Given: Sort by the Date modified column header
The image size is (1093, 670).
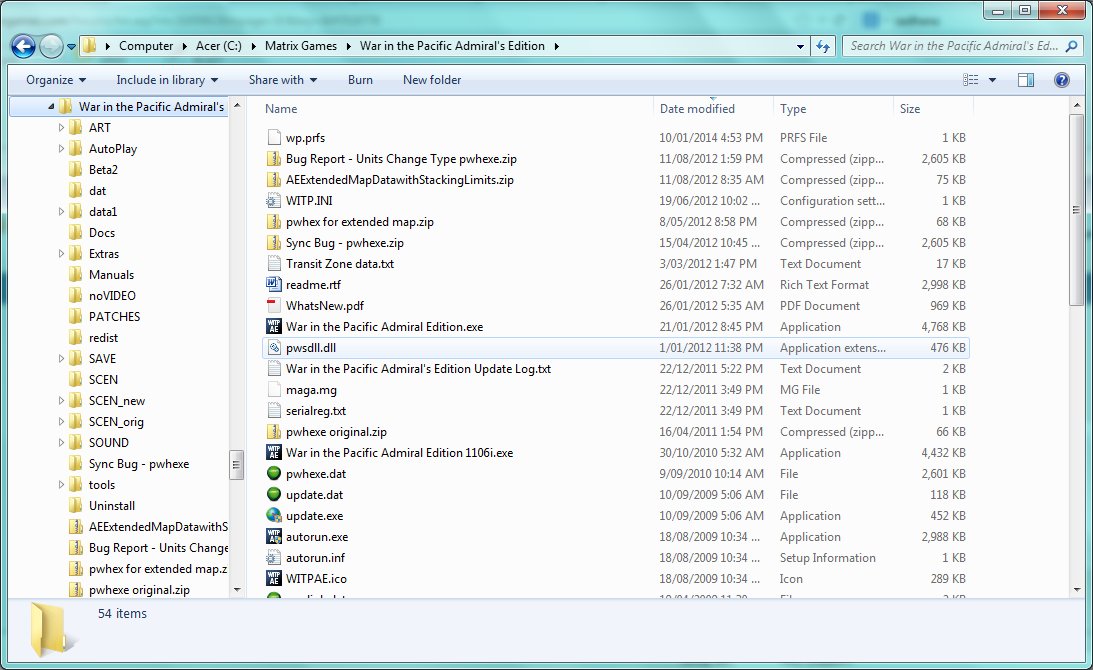Looking at the screenshot, I should click(697, 109).
